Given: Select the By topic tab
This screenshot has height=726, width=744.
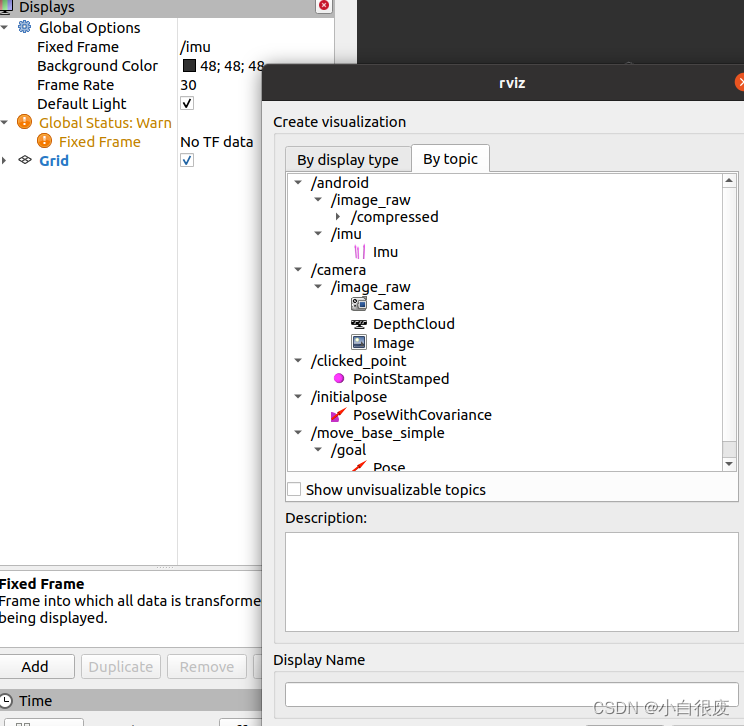Looking at the screenshot, I should [x=450, y=158].
